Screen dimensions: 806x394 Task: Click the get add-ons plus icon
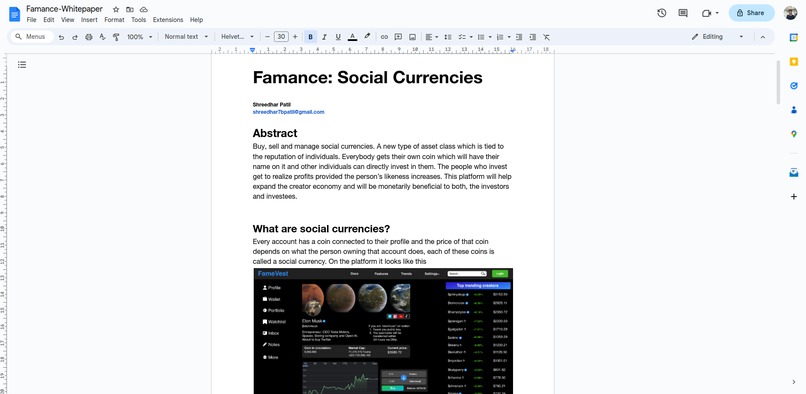coord(794,196)
